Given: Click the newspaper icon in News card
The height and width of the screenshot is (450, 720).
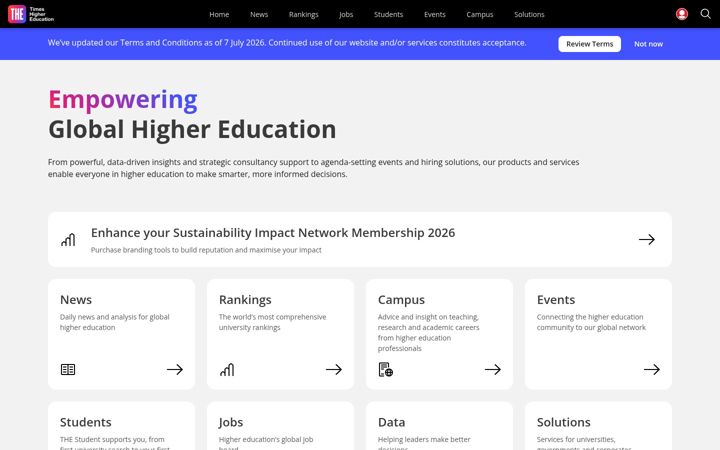Looking at the screenshot, I should tap(68, 369).
